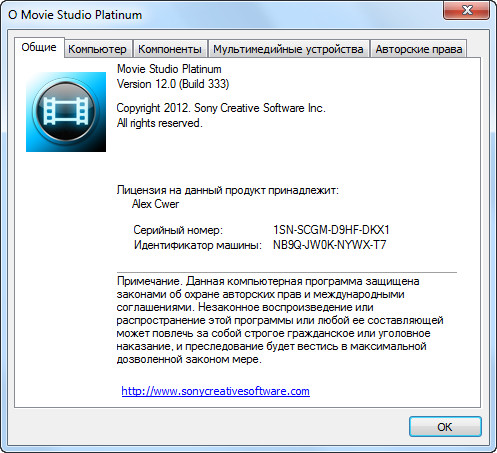Click the Copyright 2012 Sony Creative Software line
497x453 pixels.
(x=221, y=108)
